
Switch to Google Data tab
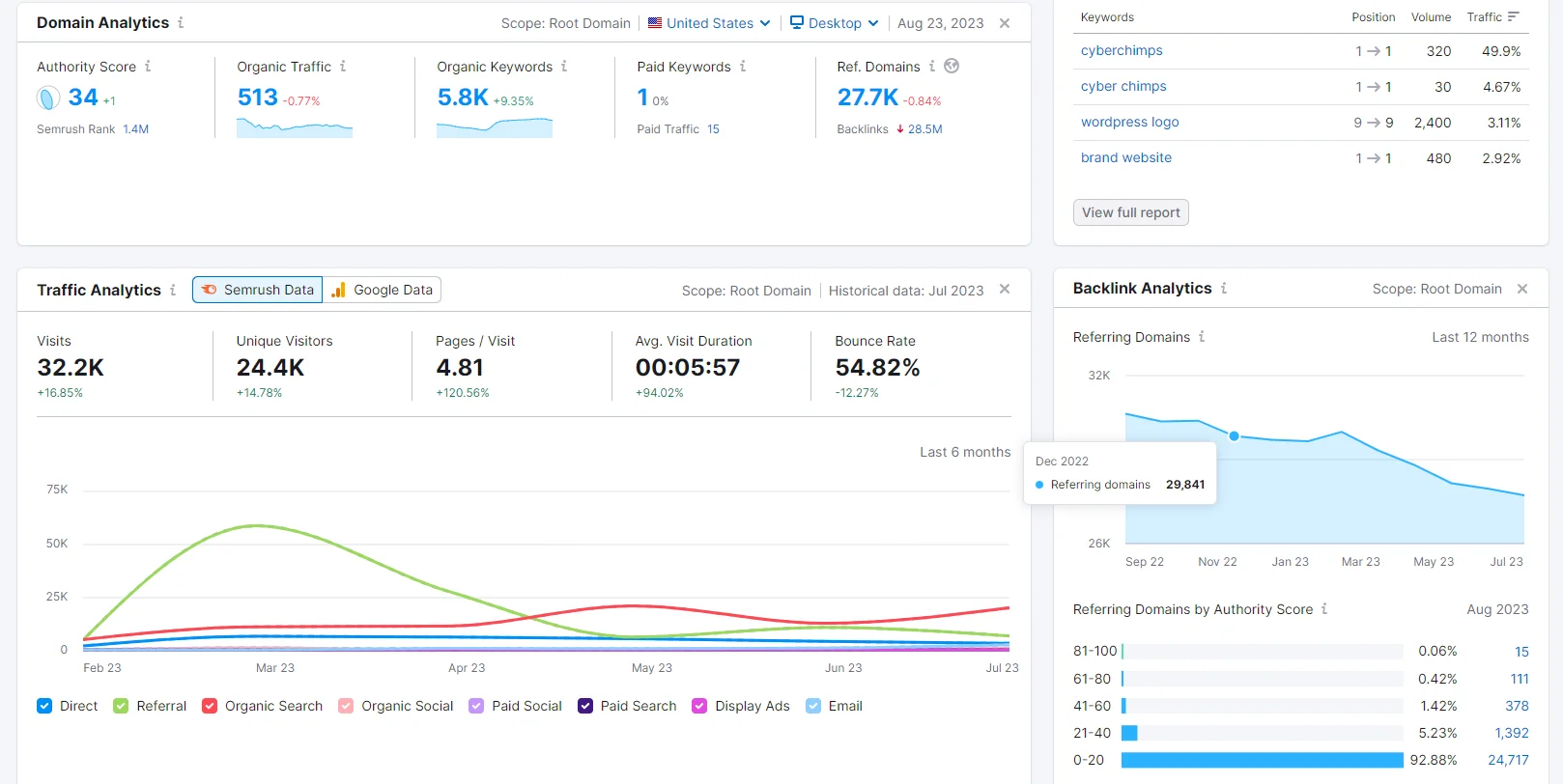click(382, 290)
